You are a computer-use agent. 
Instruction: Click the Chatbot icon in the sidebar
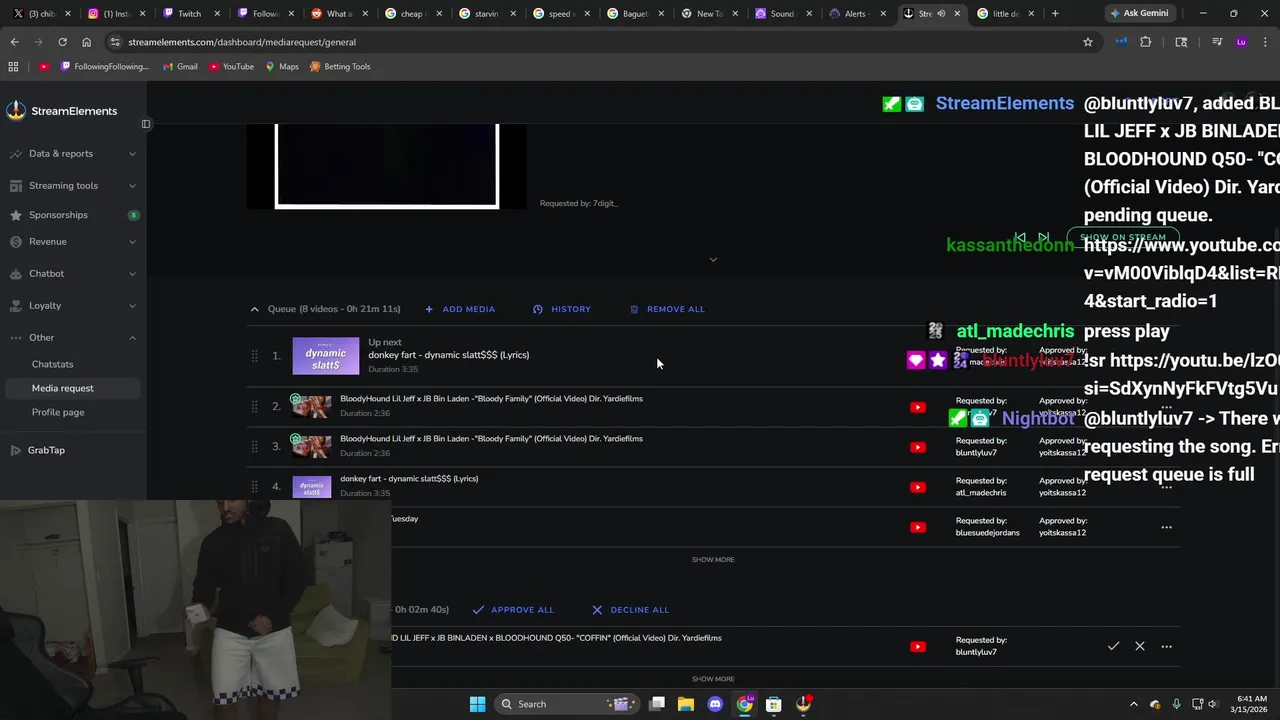tap(16, 273)
